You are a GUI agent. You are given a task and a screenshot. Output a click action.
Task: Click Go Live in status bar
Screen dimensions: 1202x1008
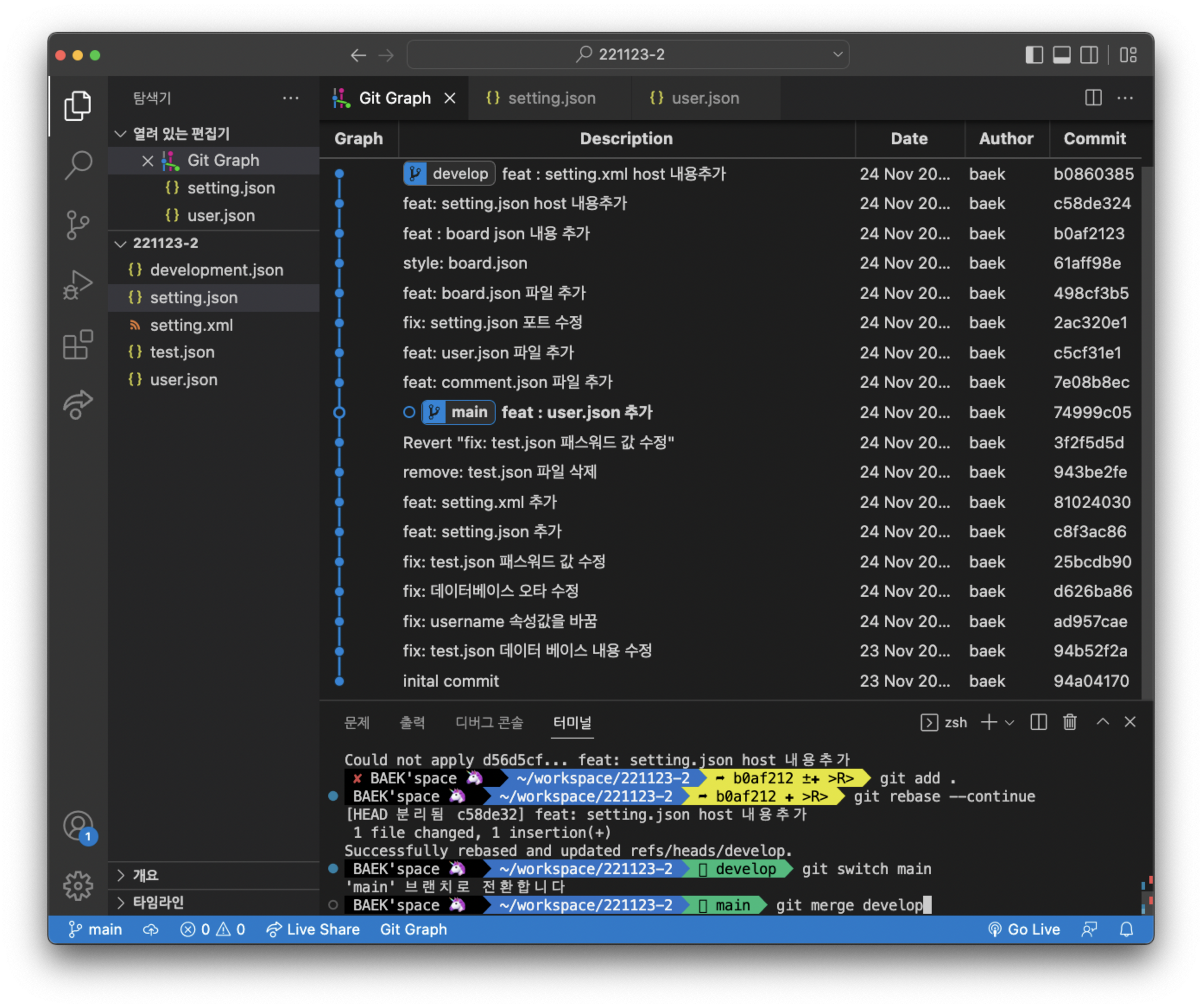1025,929
